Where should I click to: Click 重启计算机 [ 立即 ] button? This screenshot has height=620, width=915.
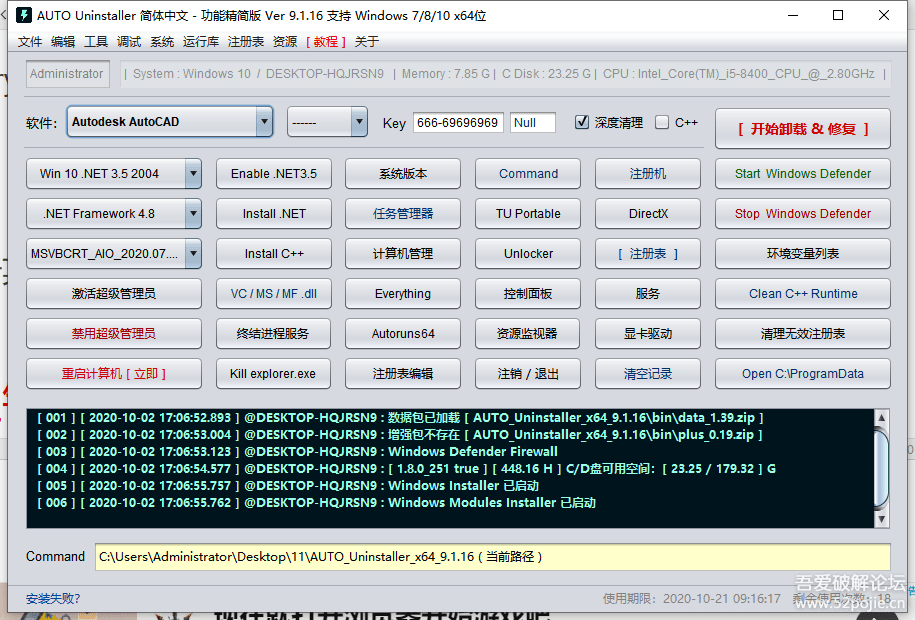click(114, 374)
